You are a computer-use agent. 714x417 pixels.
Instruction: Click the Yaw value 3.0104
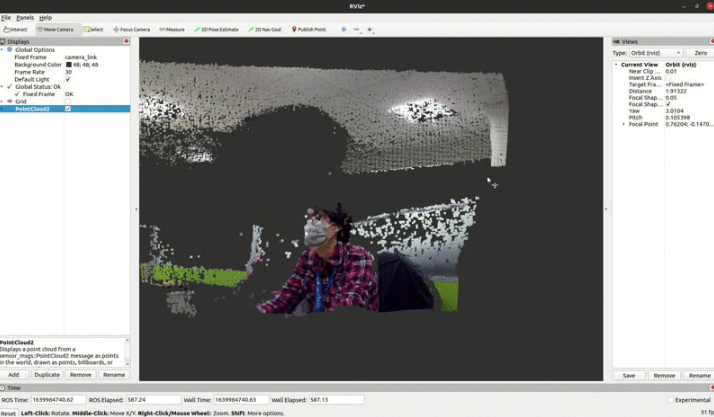(674, 111)
